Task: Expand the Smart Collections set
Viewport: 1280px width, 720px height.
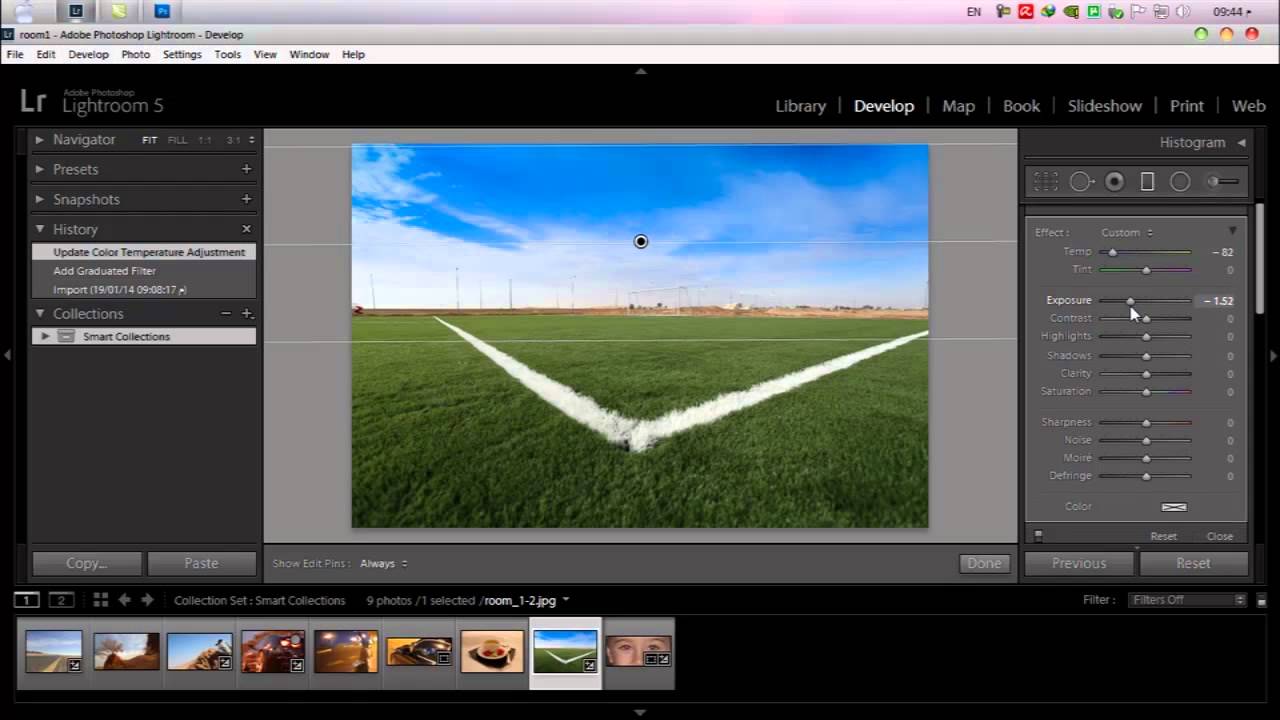Action: 45,336
